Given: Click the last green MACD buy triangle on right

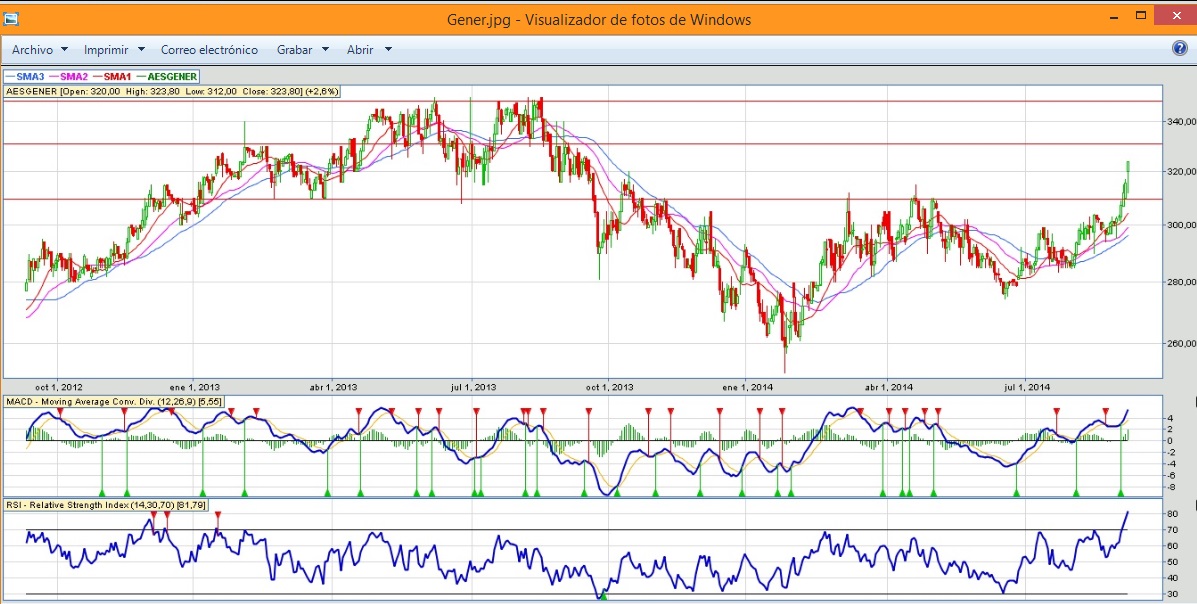Looking at the screenshot, I should pos(1121,492).
